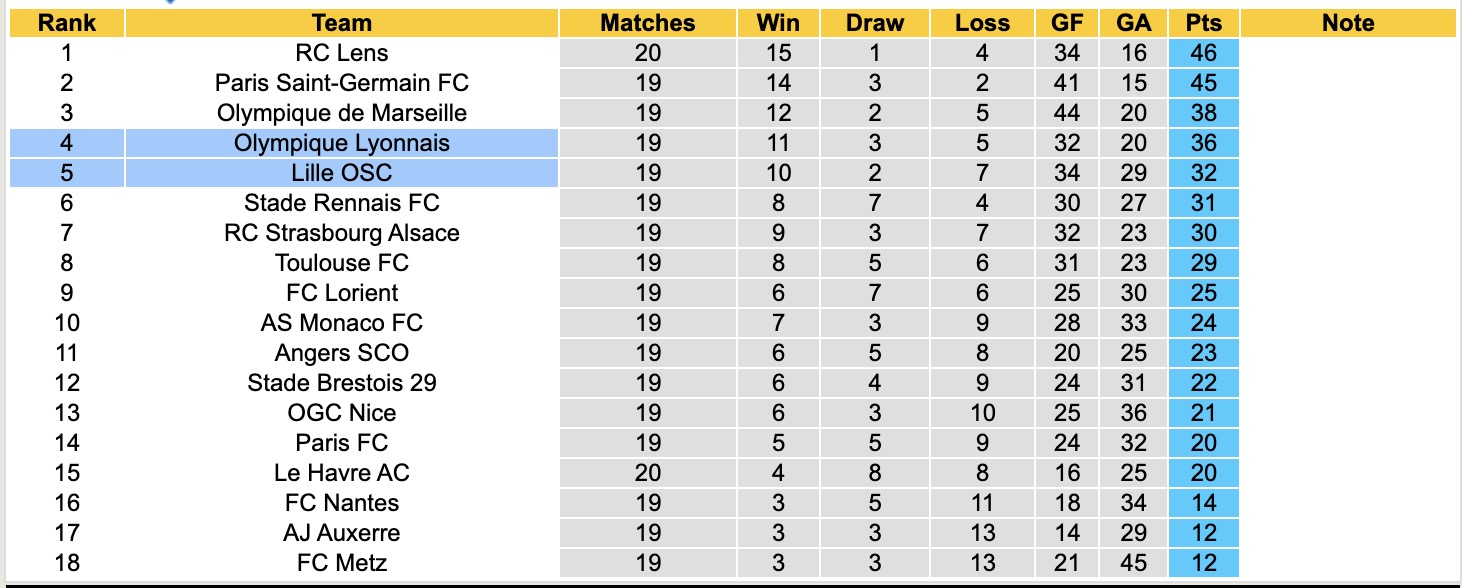Click the GF column header
Image resolution: width=1462 pixels, height=588 pixels.
point(1066,23)
